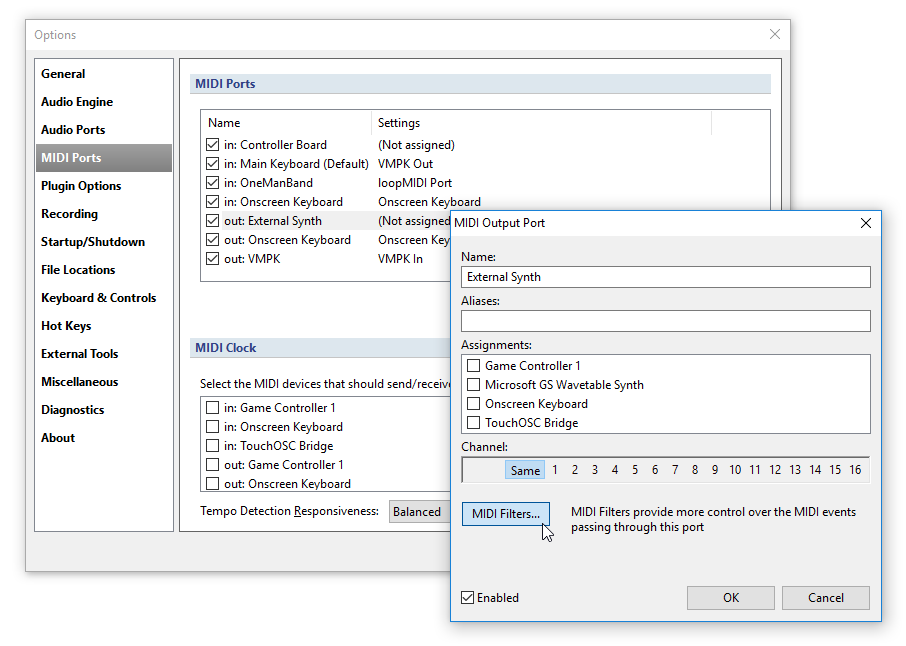Click the Settings column header in MIDI Ports

(541, 123)
